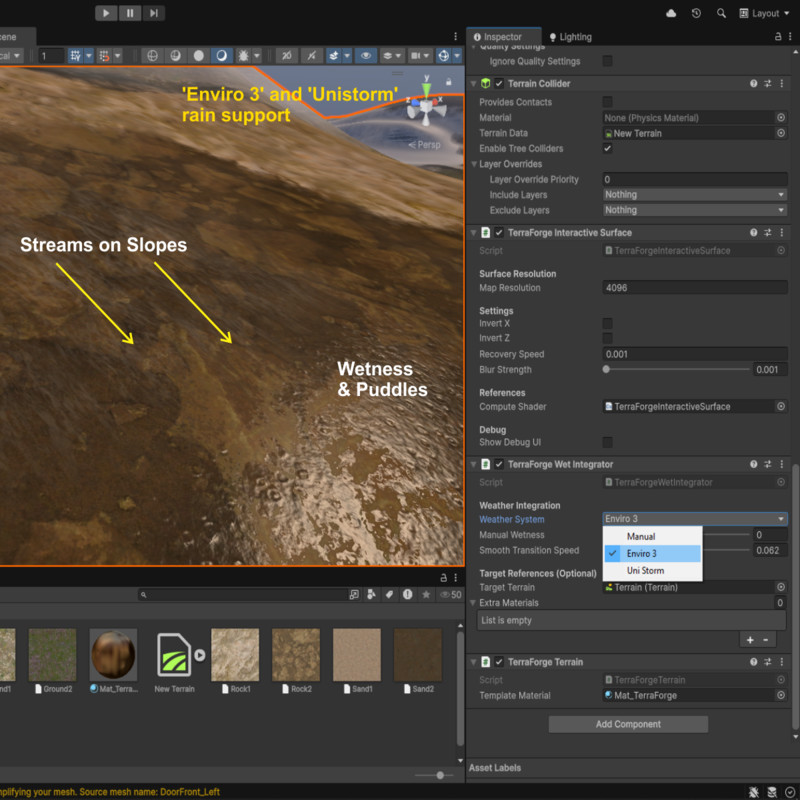The width and height of the screenshot is (800, 800).
Task: Select the shaded draw mode sphere icon
Action: pos(198,56)
